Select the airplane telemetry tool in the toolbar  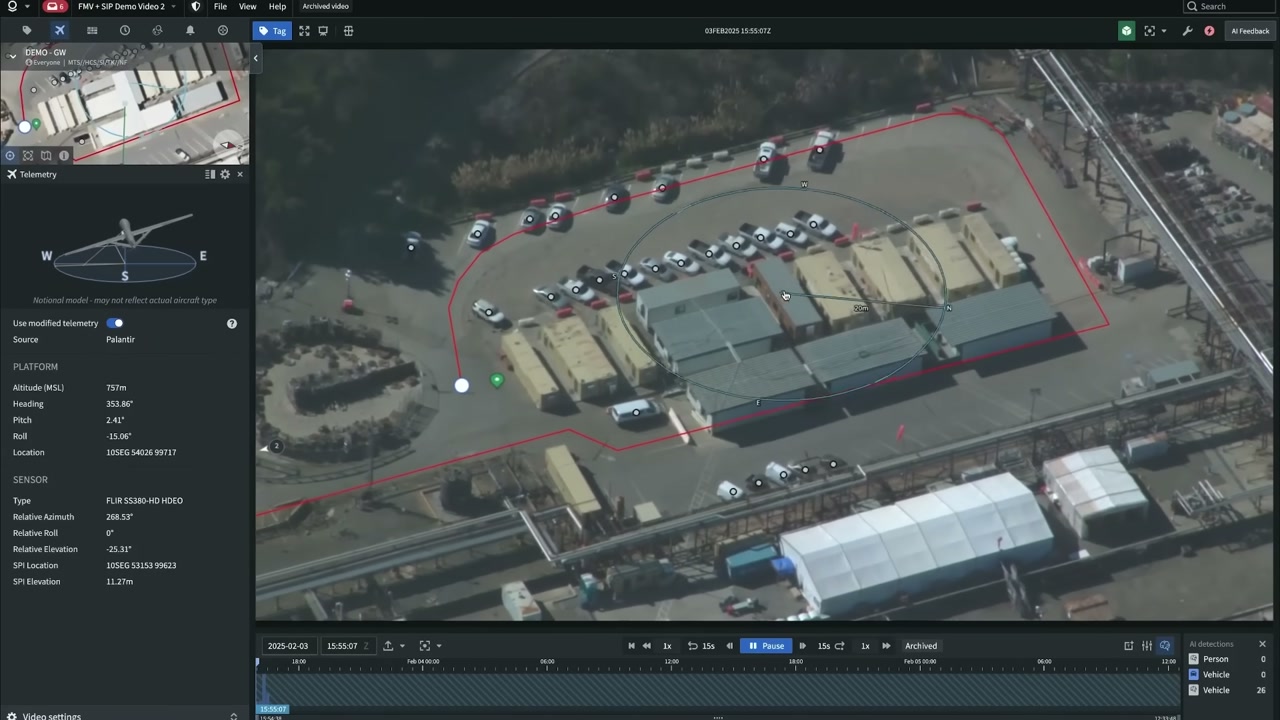click(x=59, y=31)
